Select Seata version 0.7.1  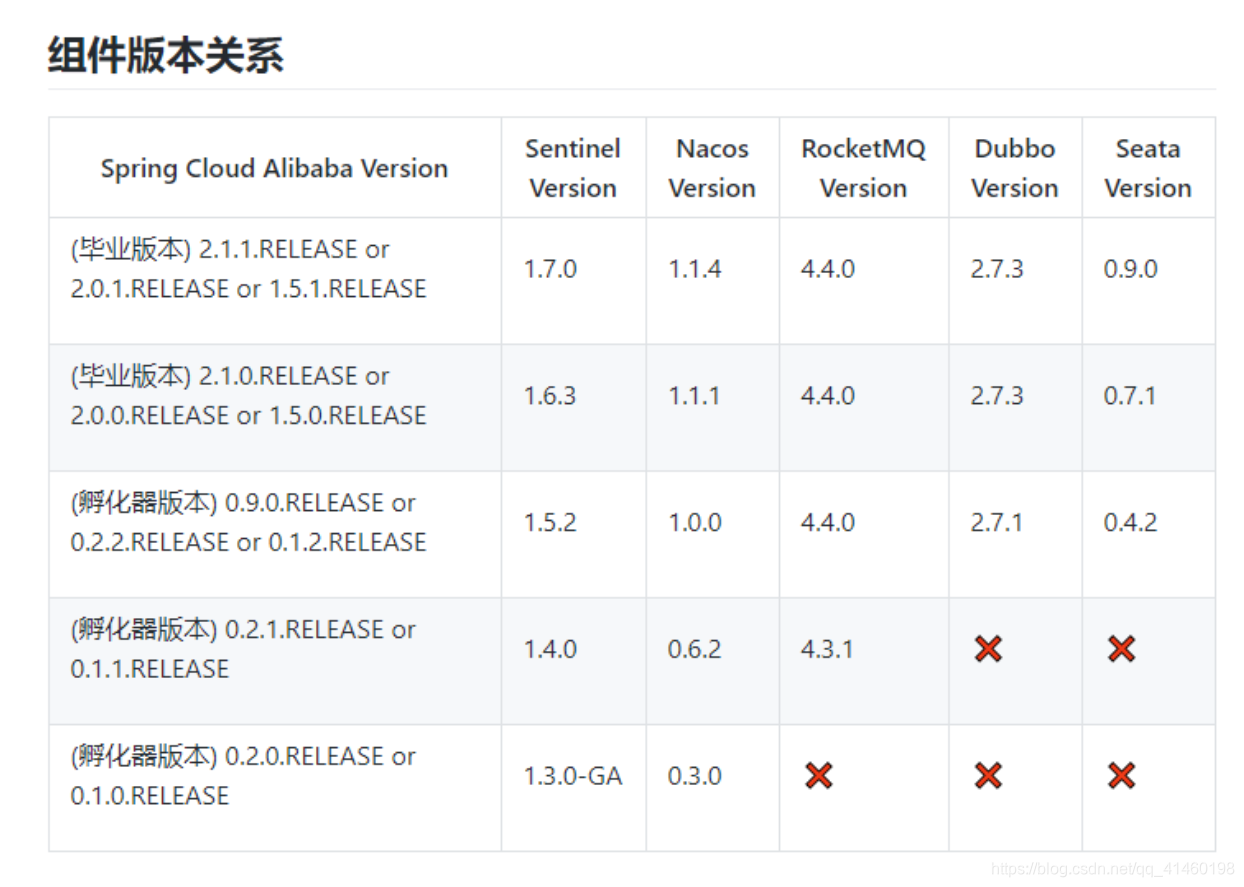(x=1130, y=396)
